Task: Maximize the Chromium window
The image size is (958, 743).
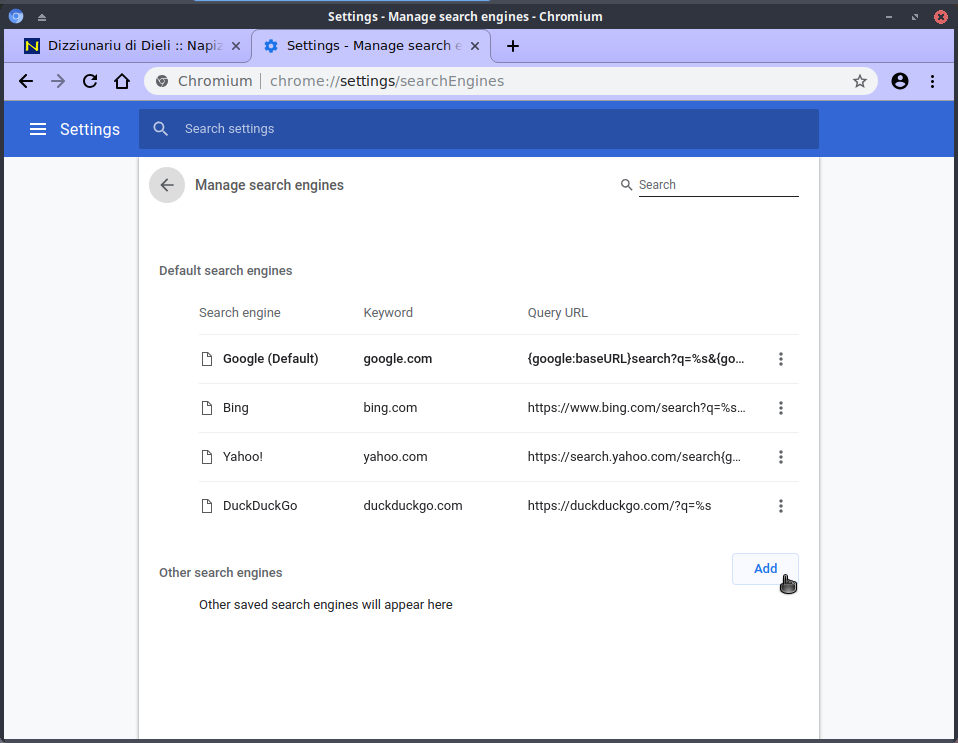Action: tap(915, 16)
